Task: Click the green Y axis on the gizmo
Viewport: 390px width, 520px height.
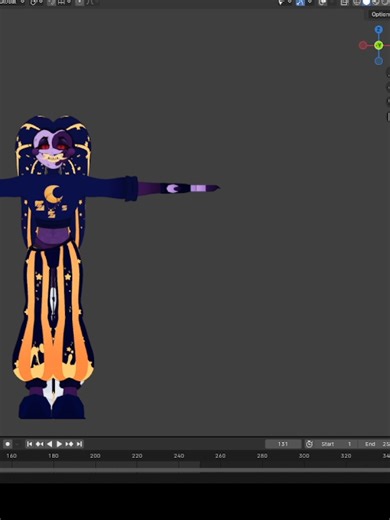Action: pyautogui.click(x=378, y=45)
